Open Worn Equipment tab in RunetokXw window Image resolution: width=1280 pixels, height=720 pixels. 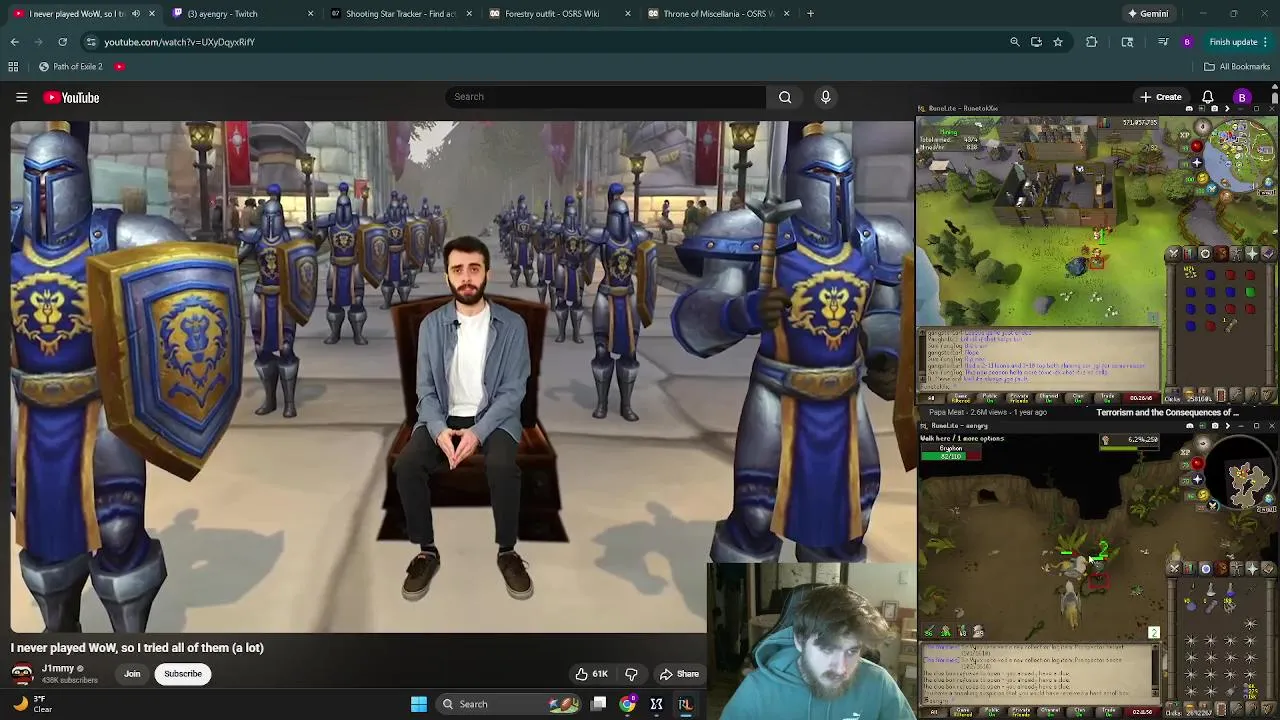coord(1237,253)
